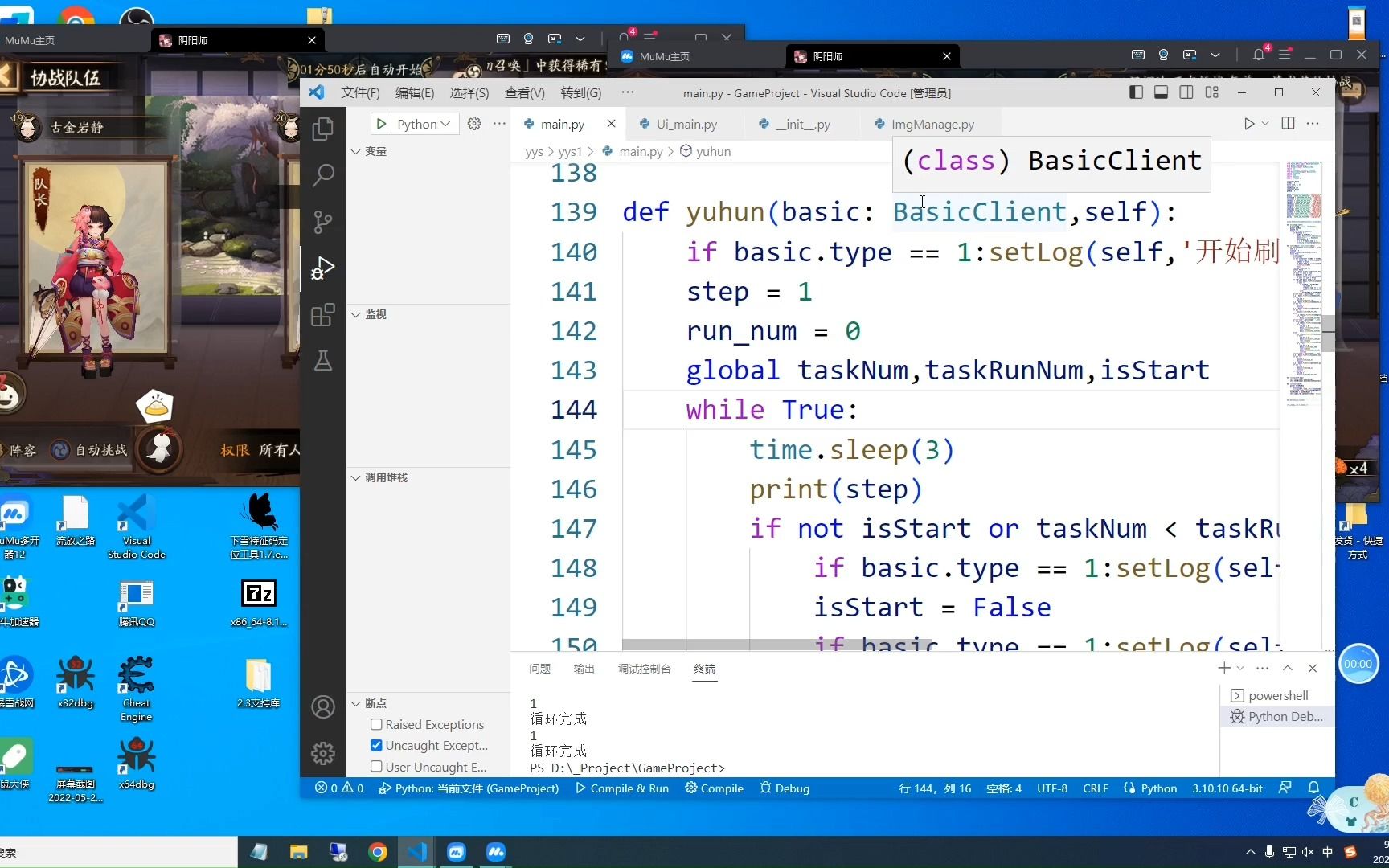Click the split editor icon

pos(1287,123)
